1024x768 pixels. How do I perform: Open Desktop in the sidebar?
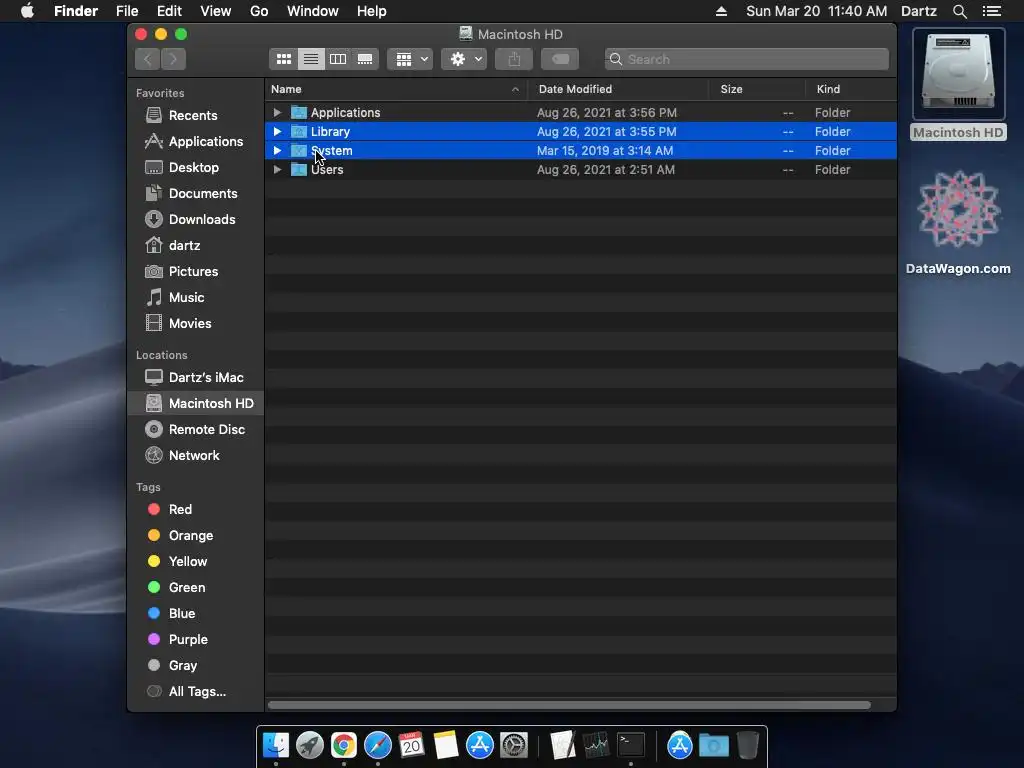point(195,168)
